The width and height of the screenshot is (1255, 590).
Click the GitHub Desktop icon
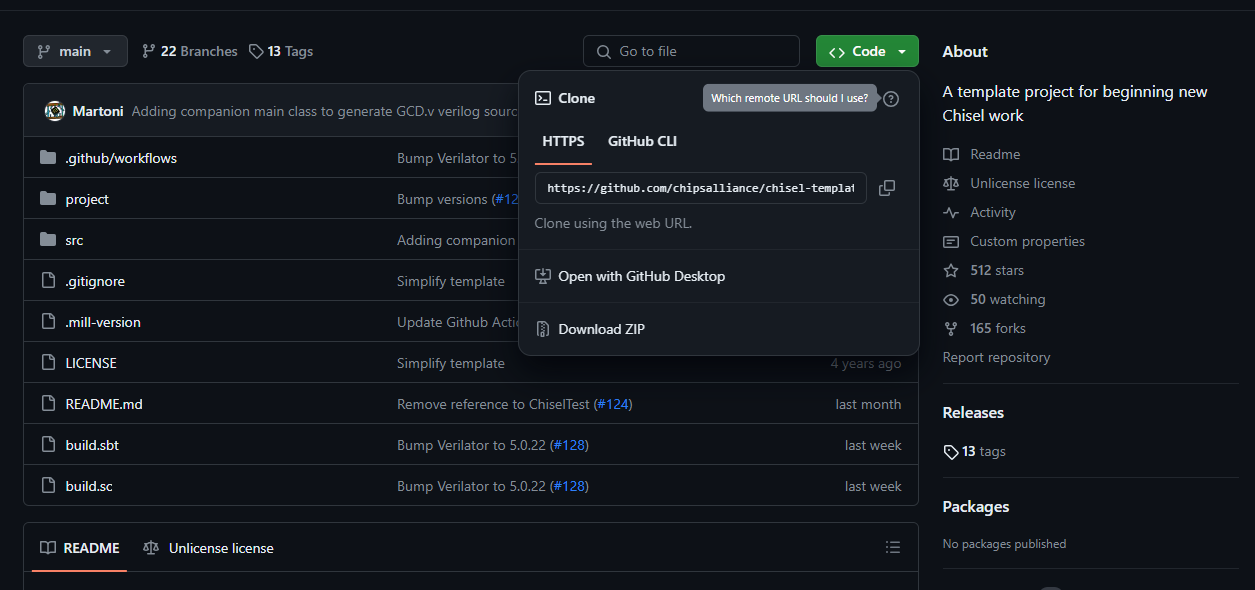tap(543, 276)
